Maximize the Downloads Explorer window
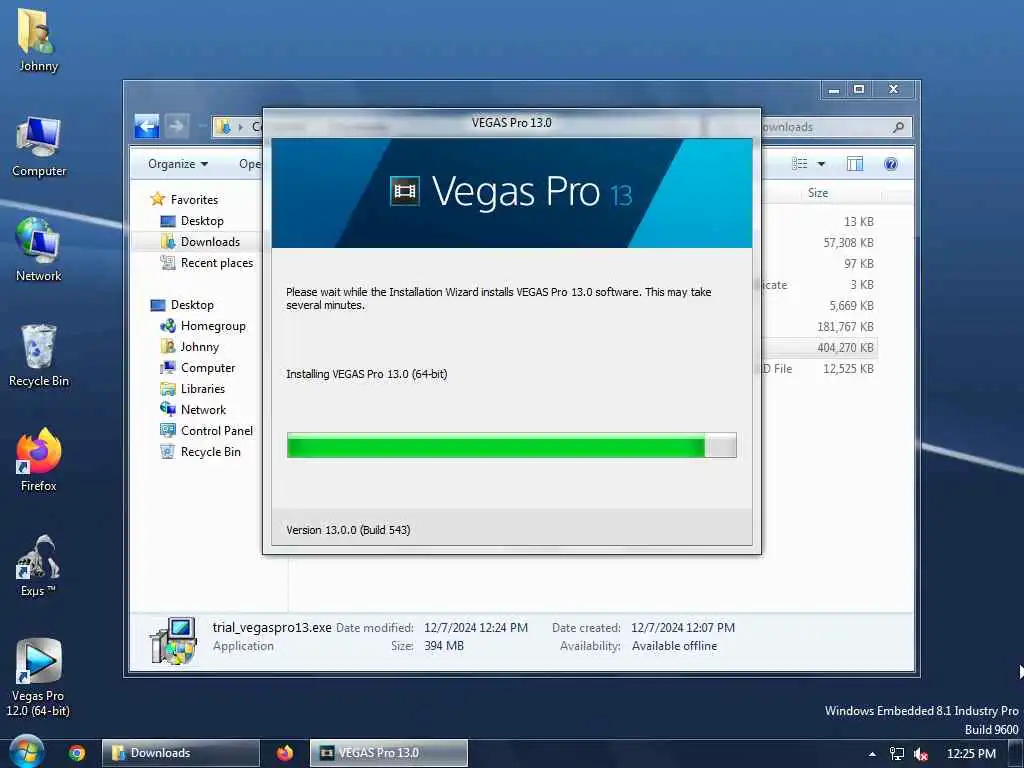This screenshot has width=1024, height=768. tap(859, 89)
